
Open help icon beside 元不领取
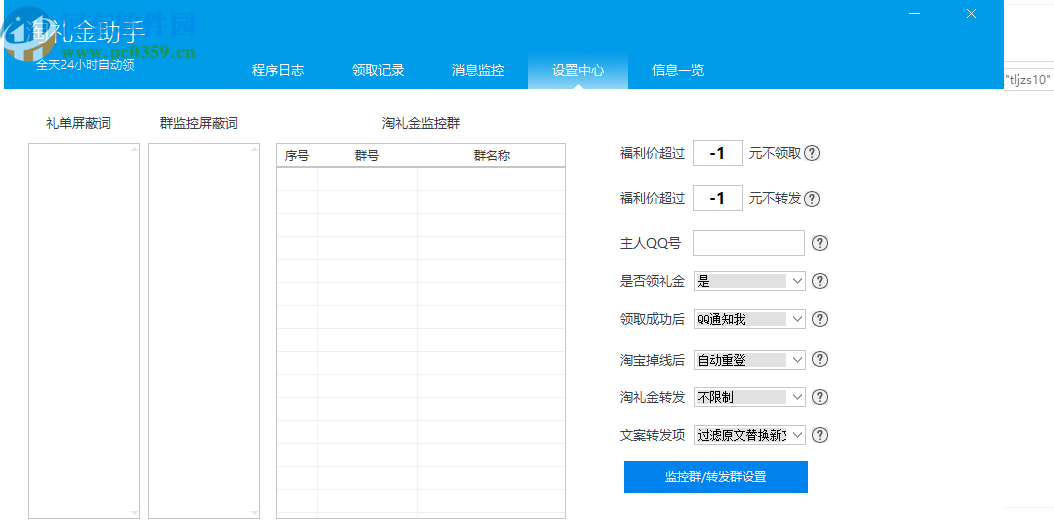pos(812,153)
